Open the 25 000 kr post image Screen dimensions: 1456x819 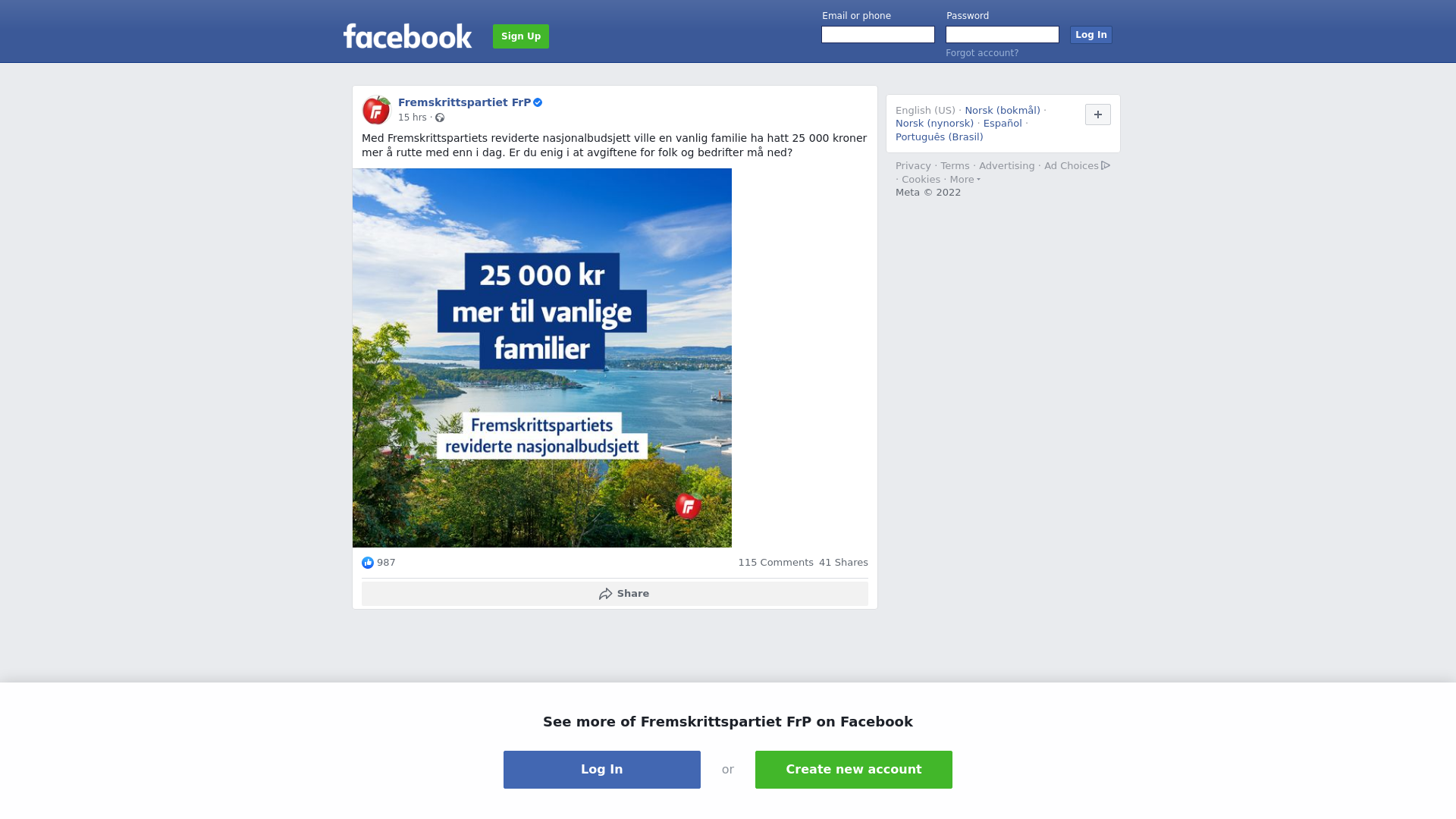(x=542, y=358)
